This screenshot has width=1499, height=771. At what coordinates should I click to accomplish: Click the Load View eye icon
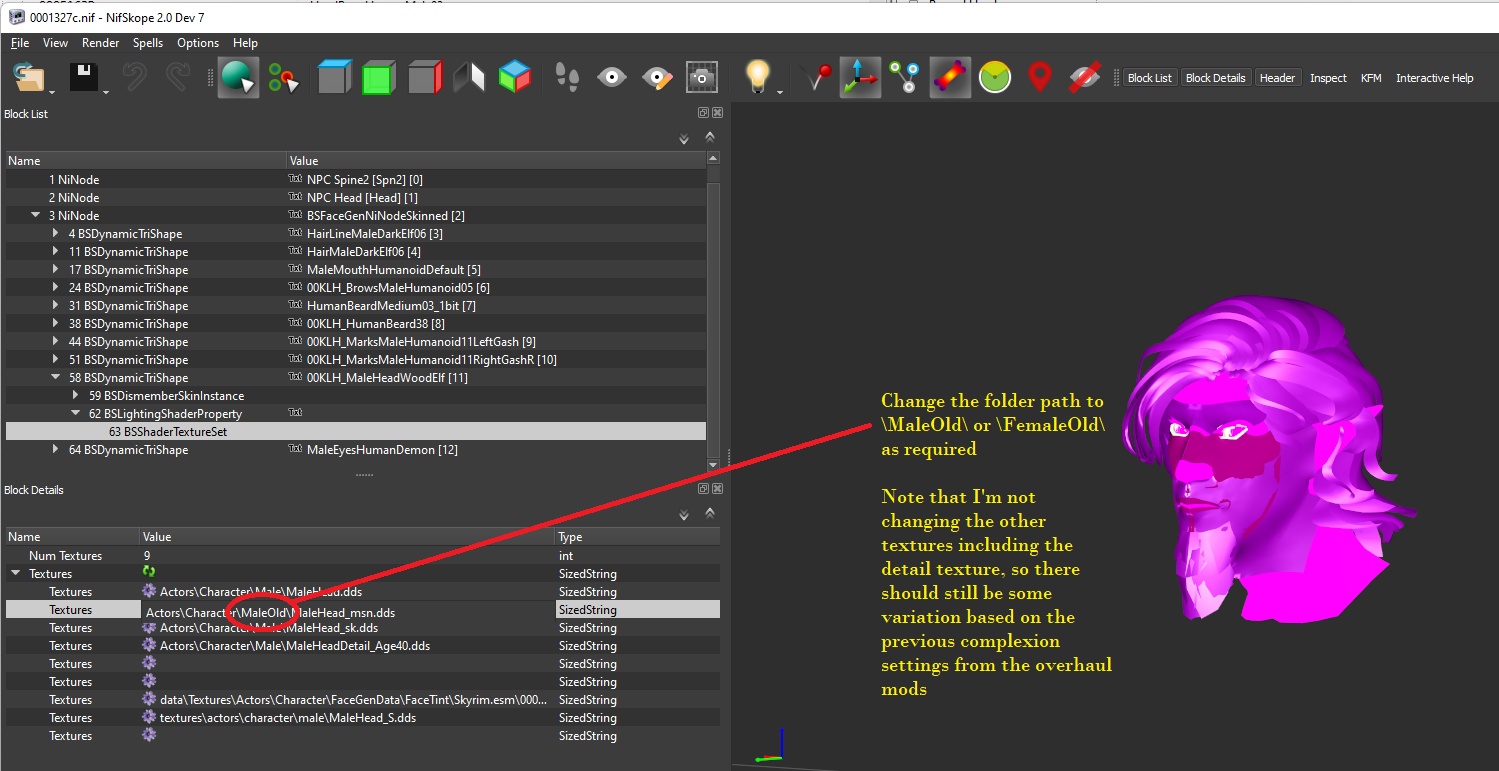[612, 78]
